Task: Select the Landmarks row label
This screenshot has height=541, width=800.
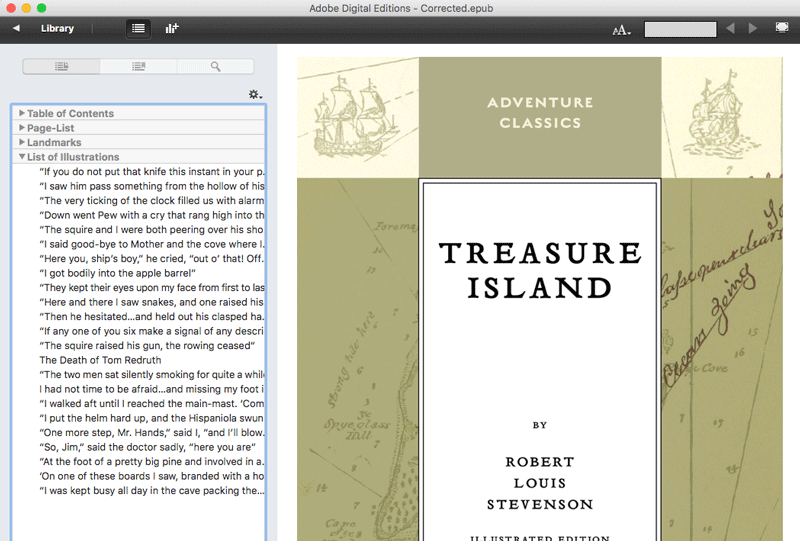Action: (54, 142)
